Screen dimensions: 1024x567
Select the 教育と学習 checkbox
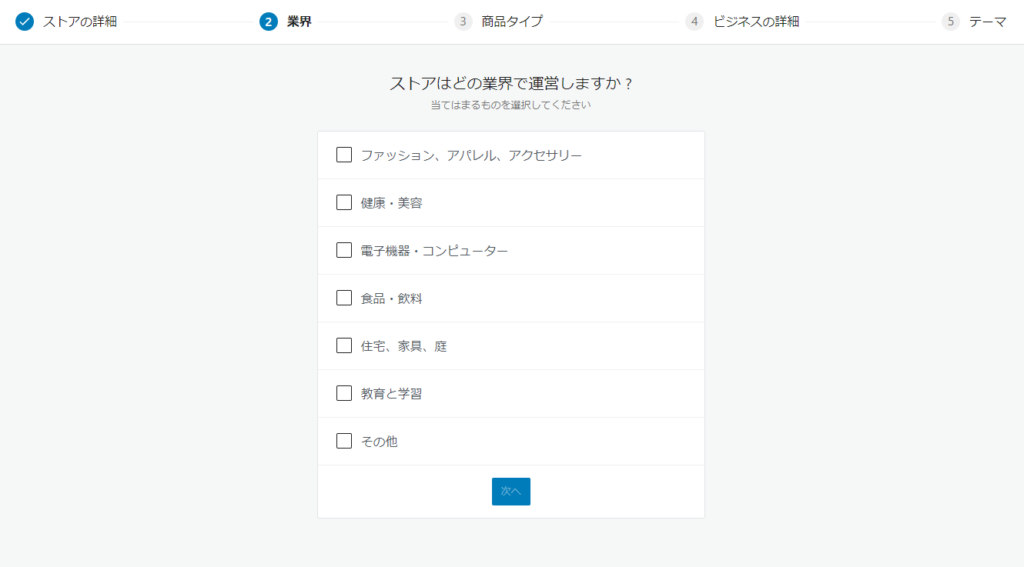tap(344, 393)
